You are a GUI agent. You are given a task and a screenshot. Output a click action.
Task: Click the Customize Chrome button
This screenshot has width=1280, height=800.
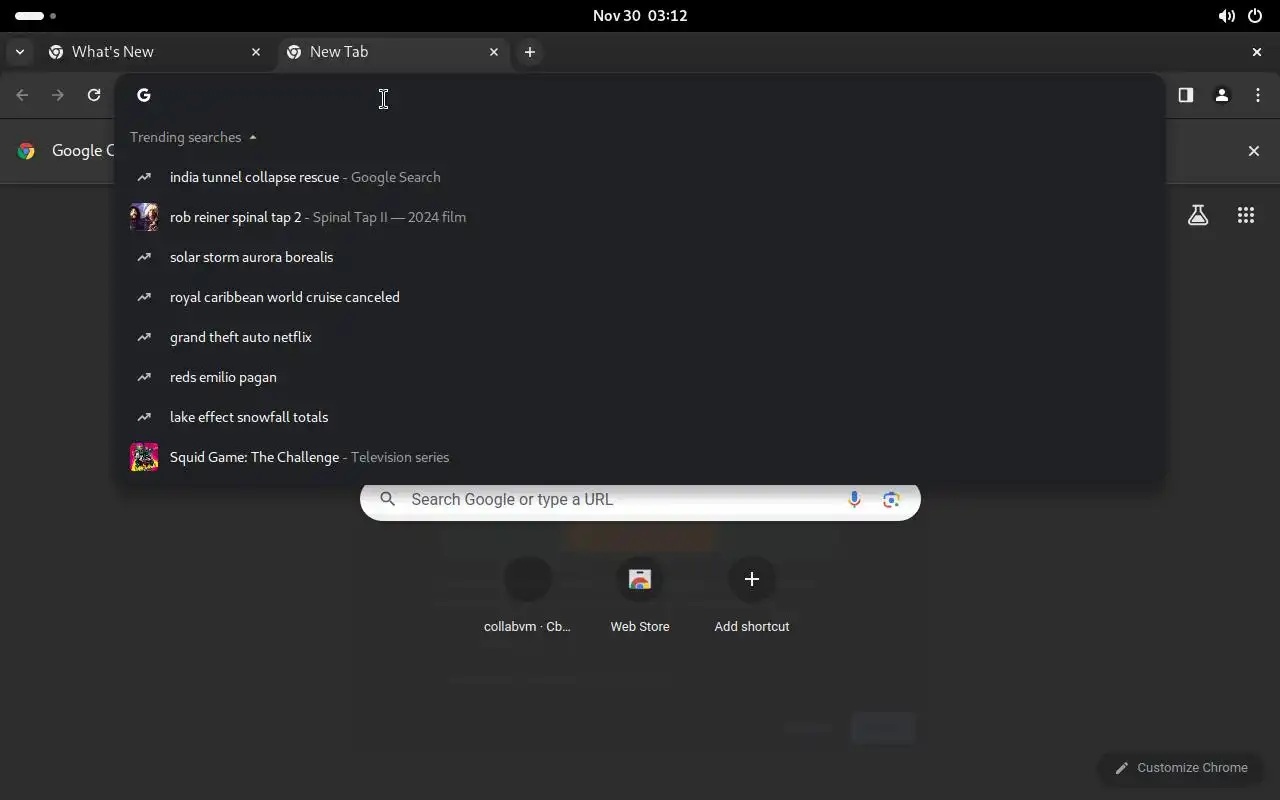[x=1181, y=768]
